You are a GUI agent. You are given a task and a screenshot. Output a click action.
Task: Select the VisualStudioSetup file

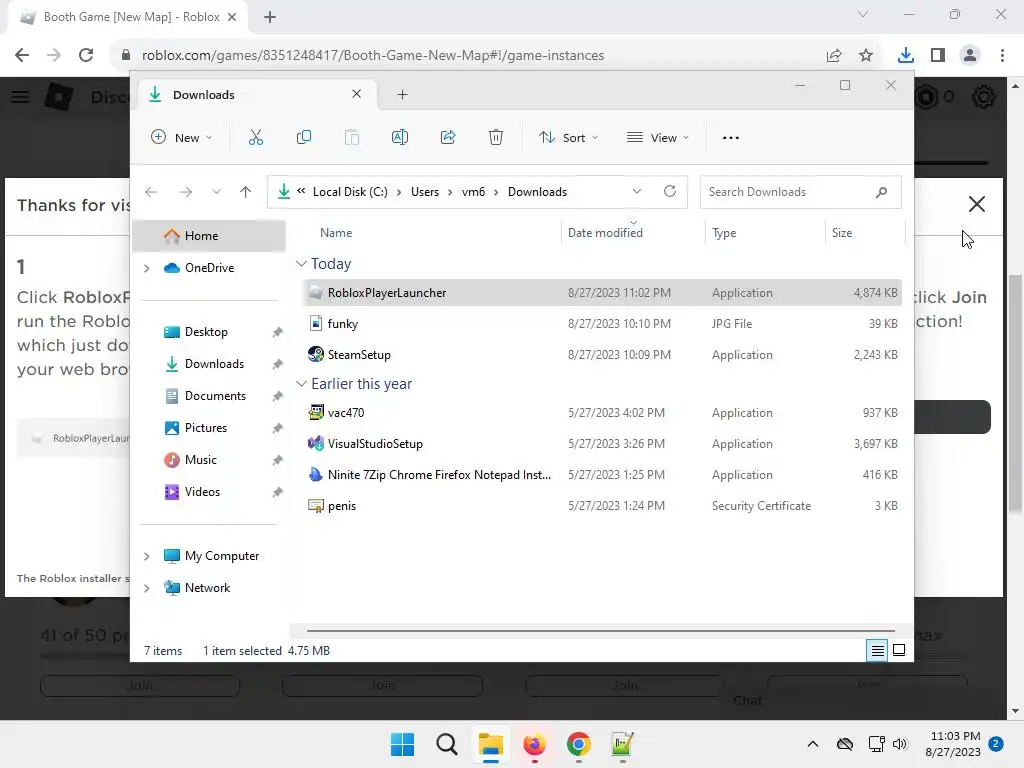(x=601, y=444)
